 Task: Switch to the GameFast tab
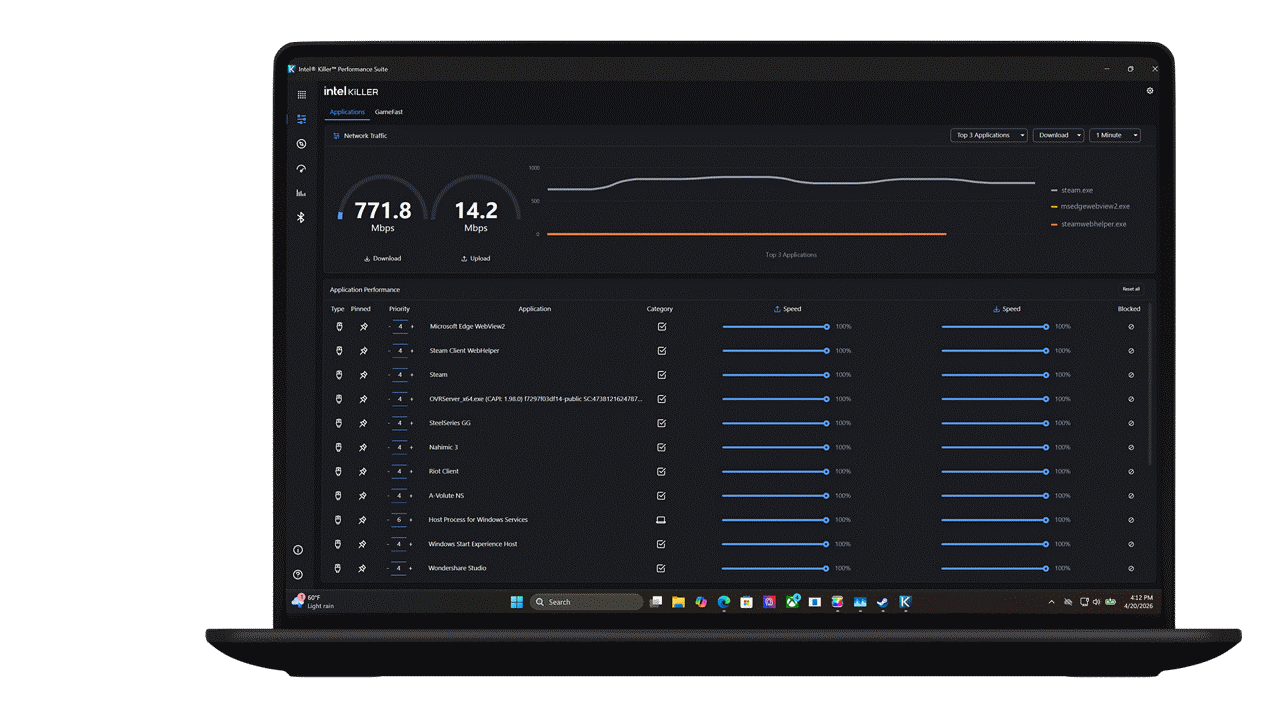pos(389,112)
